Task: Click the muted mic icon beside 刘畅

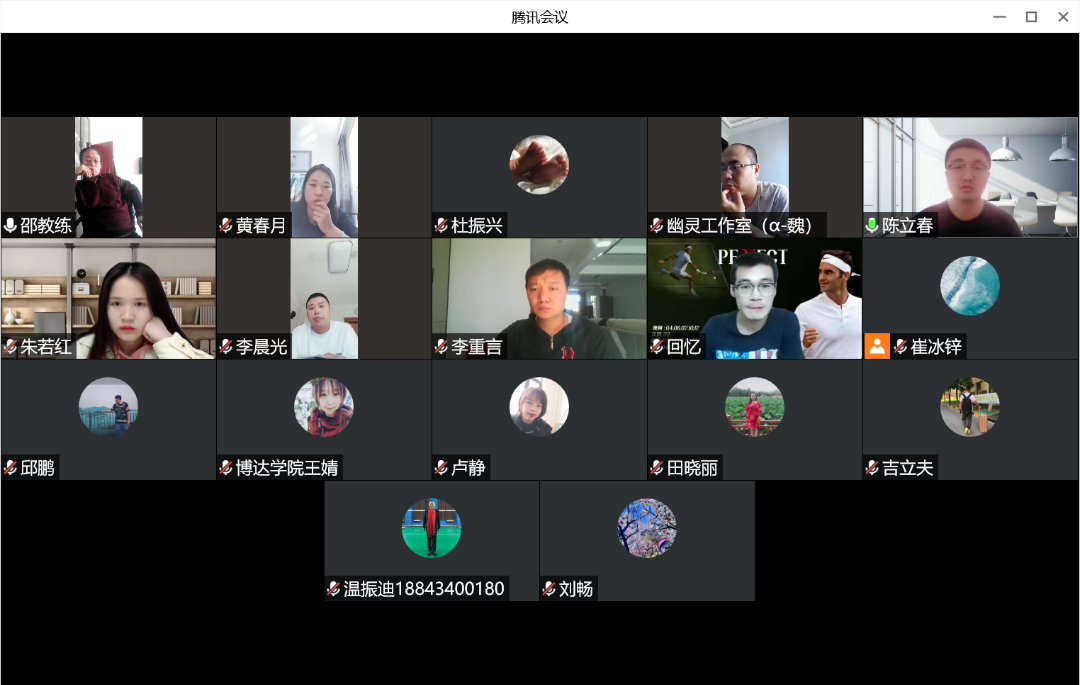Action: 549,589
